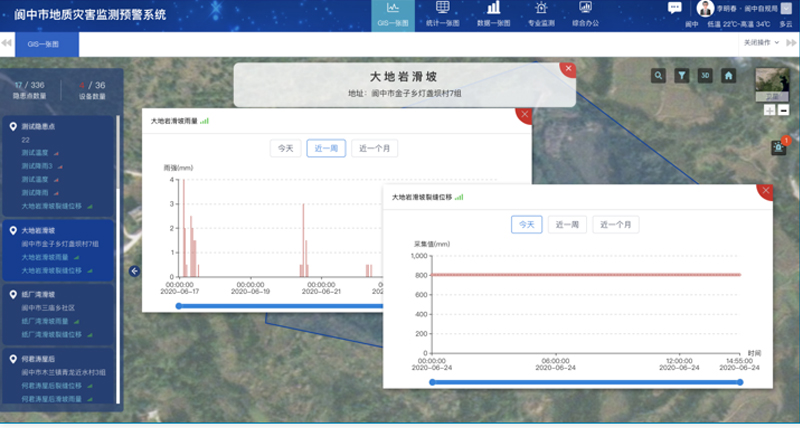Select 近一个月 in the rainfall chart

click(x=375, y=148)
